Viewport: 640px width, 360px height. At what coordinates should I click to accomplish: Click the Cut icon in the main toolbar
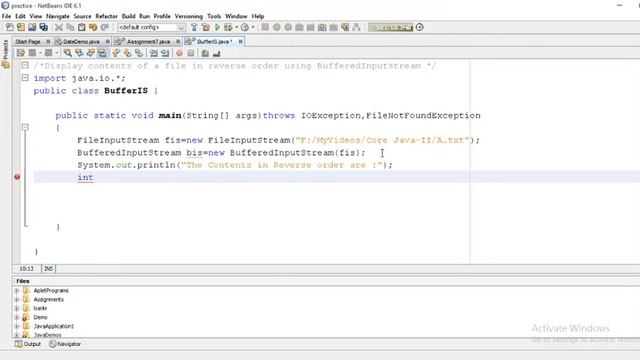click(59, 27)
